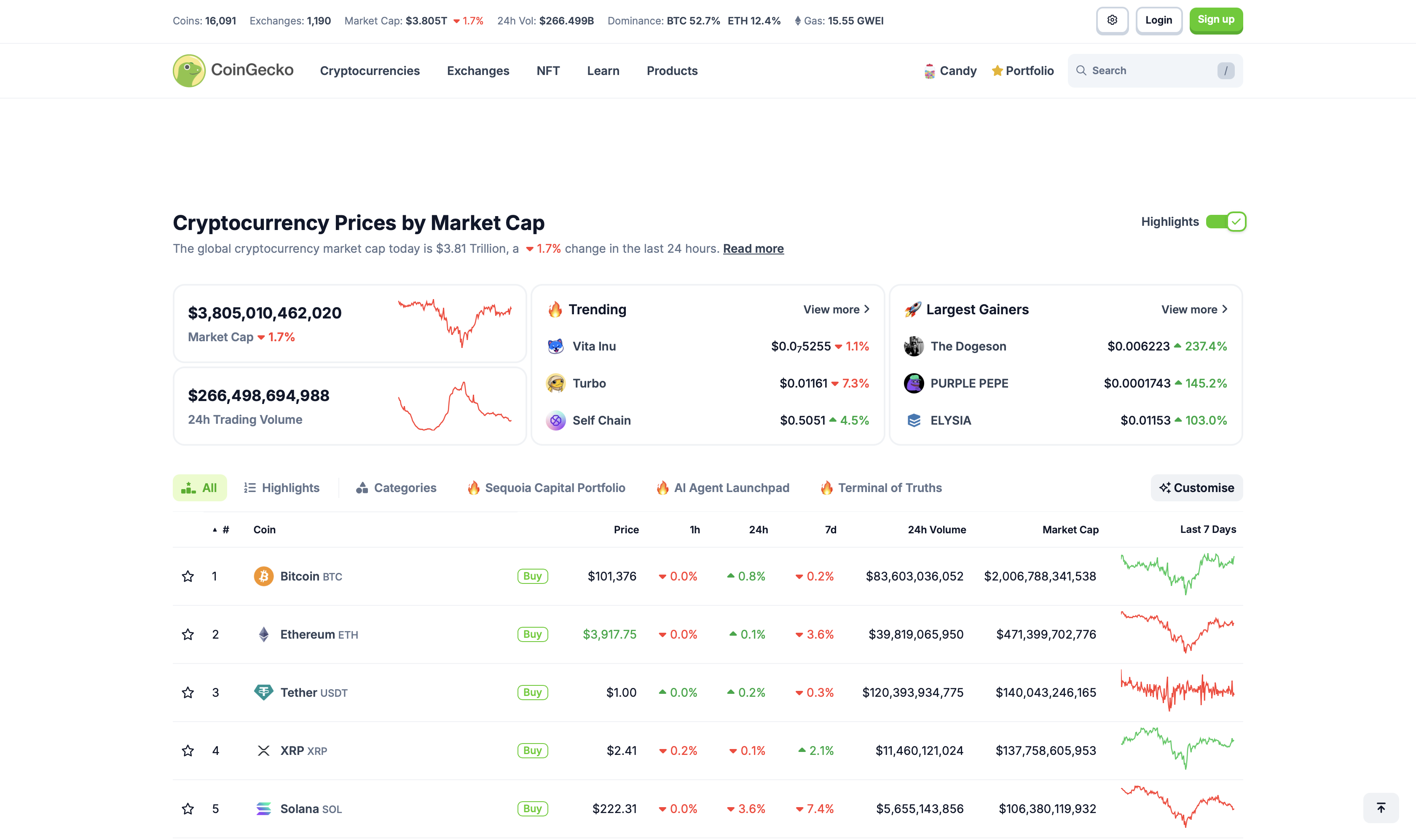The height and width of the screenshot is (840, 1416).
Task: Click Buy next to Solana
Action: 532,809
